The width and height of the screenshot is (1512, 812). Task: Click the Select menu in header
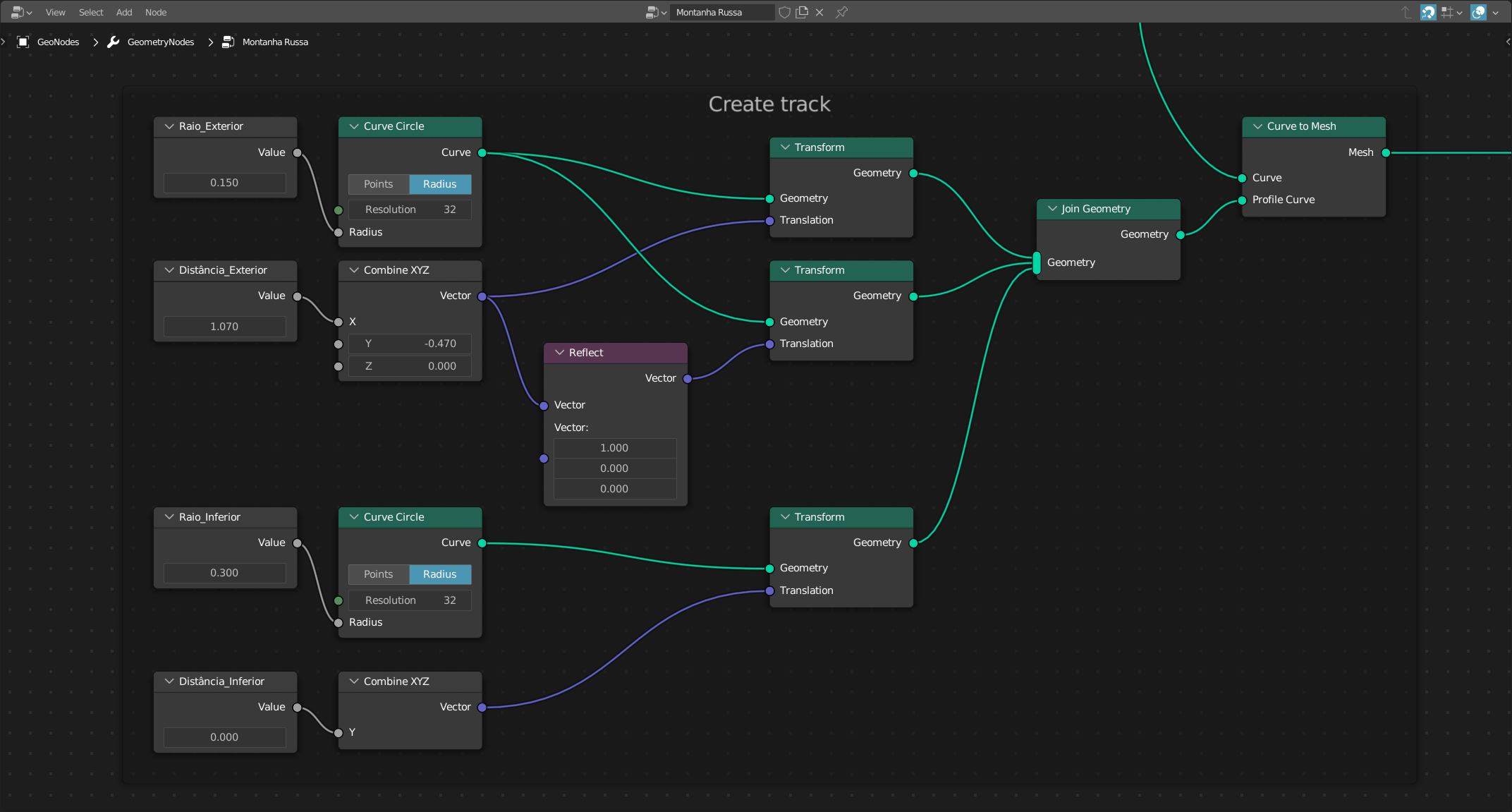point(91,11)
